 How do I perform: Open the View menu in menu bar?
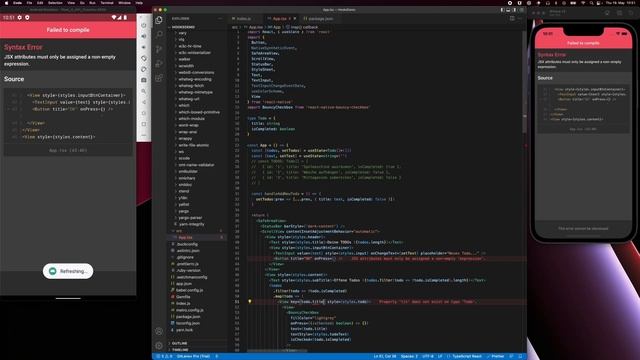71,3
